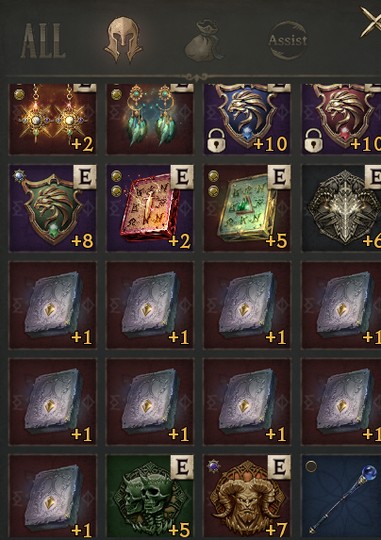Viewport: 381px width, 540px height.
Task: Select the gray book below the green tome
Action: 247,305
